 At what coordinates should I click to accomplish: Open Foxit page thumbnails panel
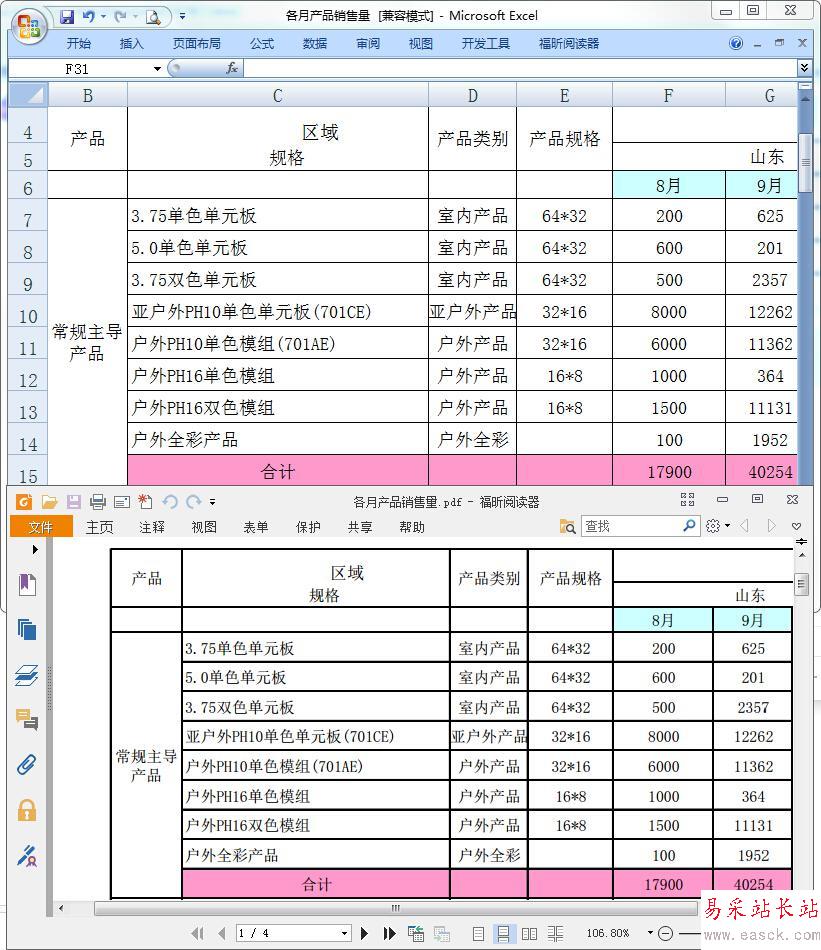pyautogui.click(x=27, y=629)
